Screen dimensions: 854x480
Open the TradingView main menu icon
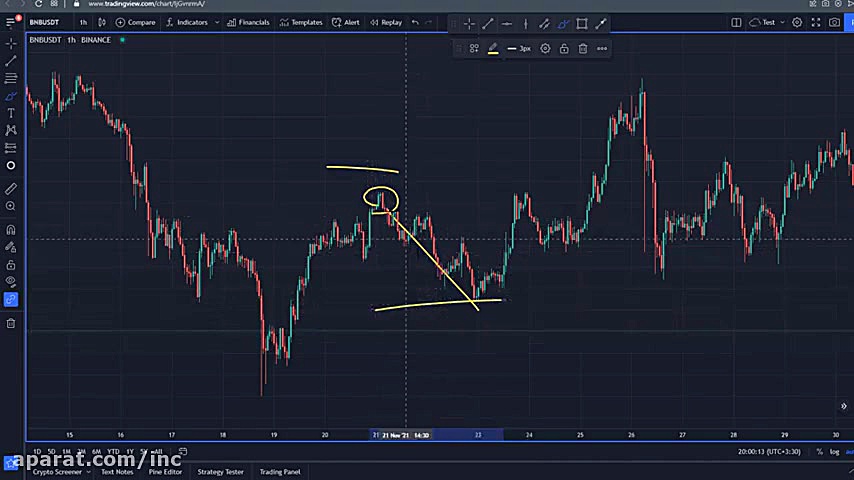(10, 22)
